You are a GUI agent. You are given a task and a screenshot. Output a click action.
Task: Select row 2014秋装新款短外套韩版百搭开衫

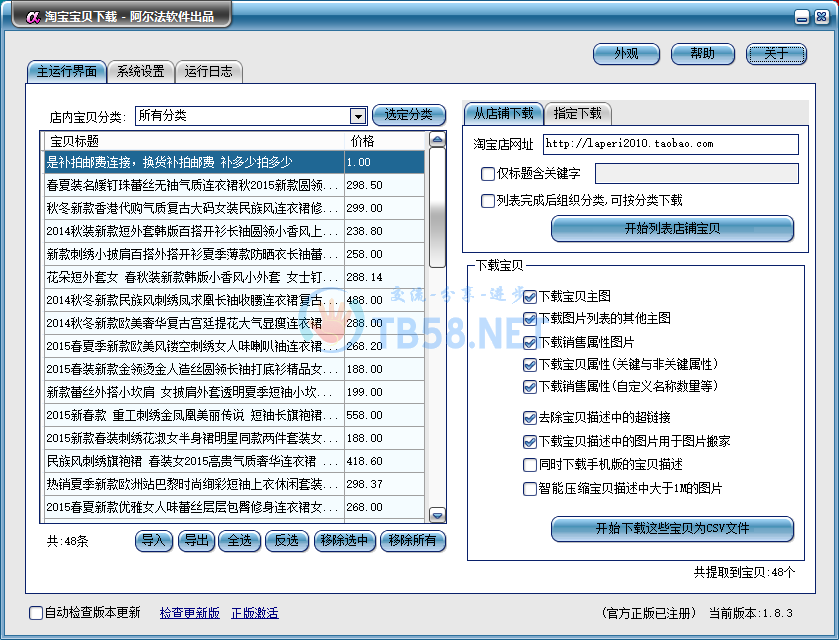tap(234, 231)
